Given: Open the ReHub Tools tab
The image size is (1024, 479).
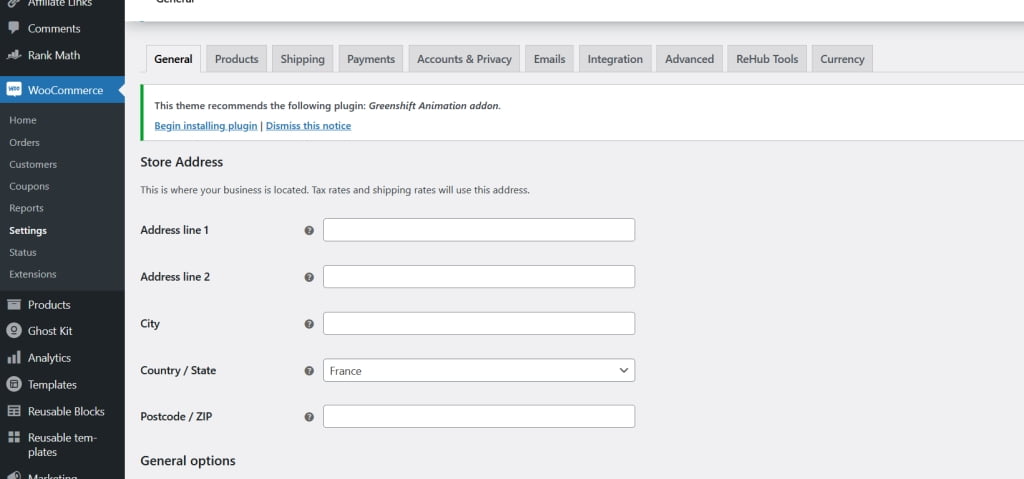Looking at the screenshot, I should (767, 59).
